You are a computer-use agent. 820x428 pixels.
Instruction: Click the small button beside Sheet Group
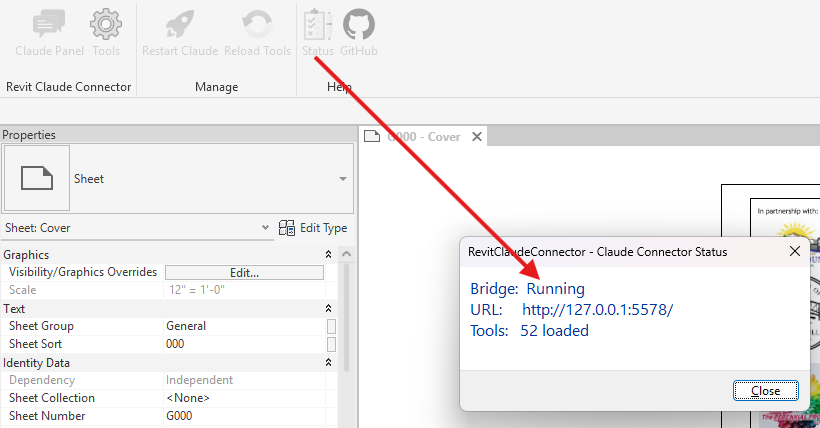[331, 326]
